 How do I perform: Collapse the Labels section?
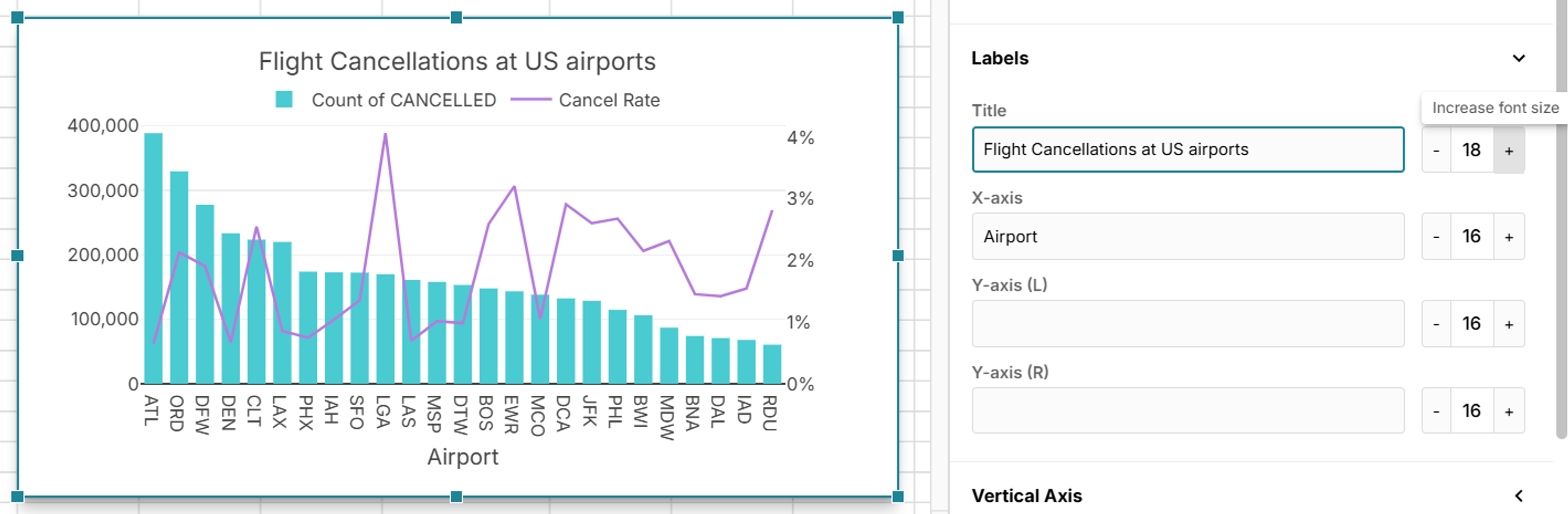[x=1519, y=58]
